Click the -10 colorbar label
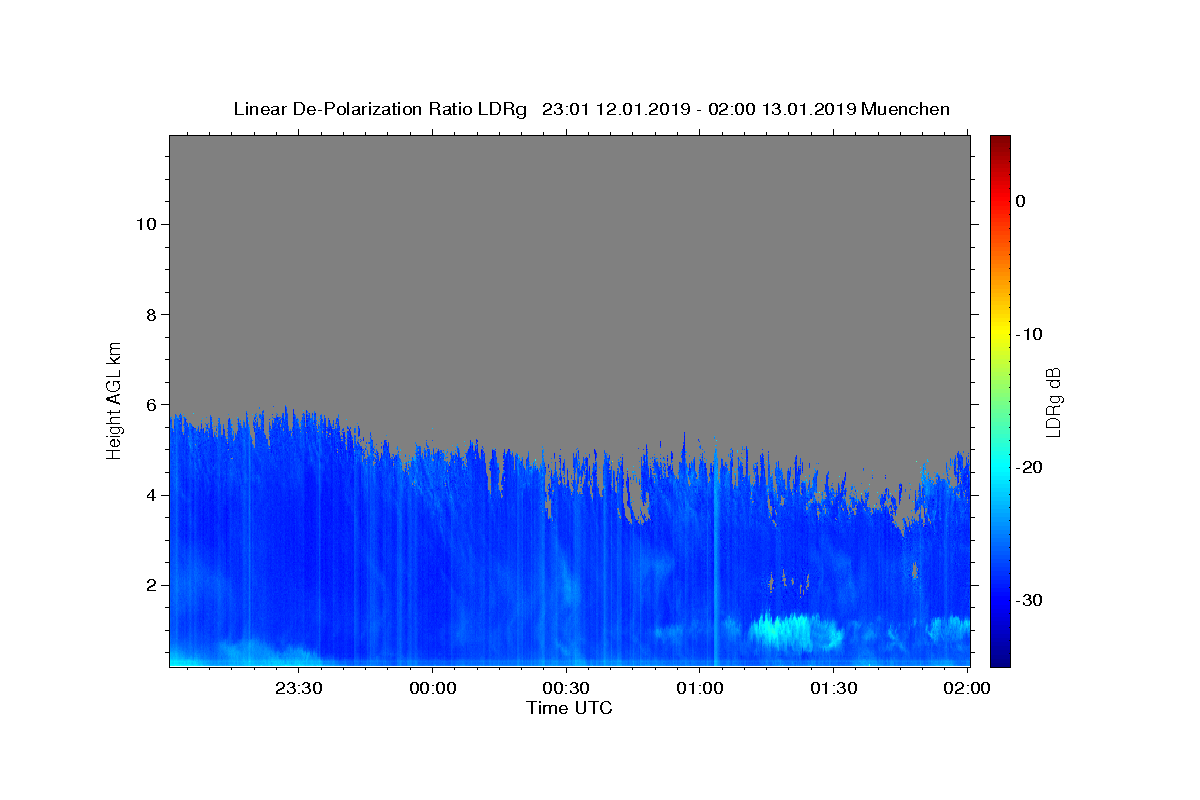Screen dimensions: 1200x800 pos(1029,334)
